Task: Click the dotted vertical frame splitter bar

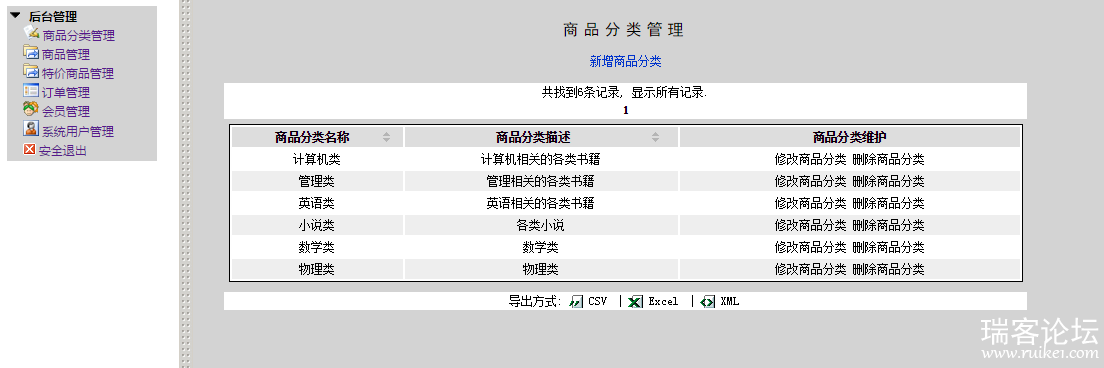Action: coord(186,184)
